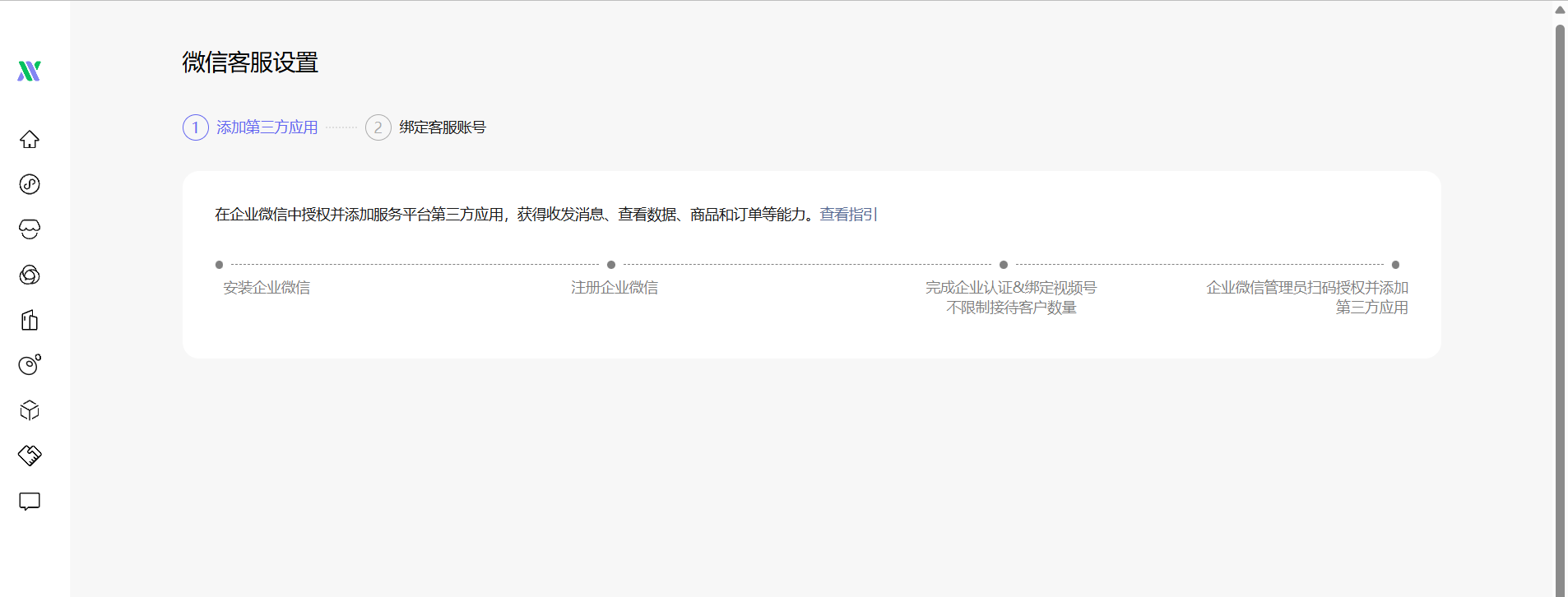This screenshot has height=597, width=1568.
Task: Open the buildings sidebar icon
Action: coord(30,320)
